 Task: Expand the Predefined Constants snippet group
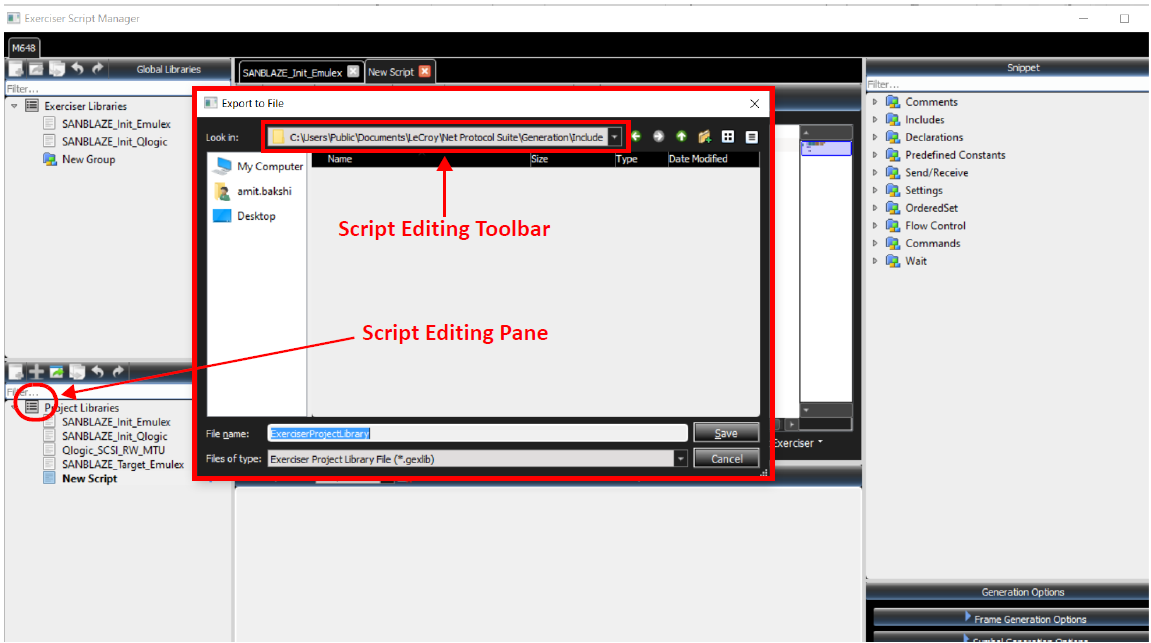[x=875, y=155]
